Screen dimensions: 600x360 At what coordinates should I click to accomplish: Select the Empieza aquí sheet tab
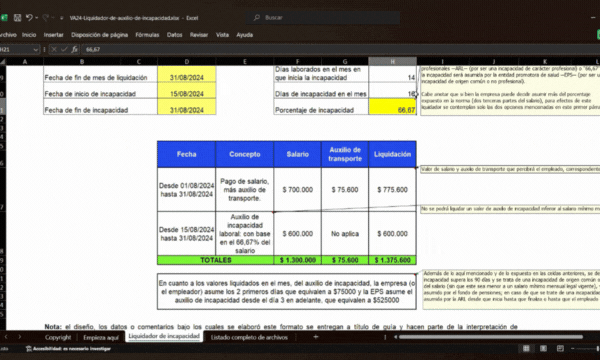(x=101, y=337)
